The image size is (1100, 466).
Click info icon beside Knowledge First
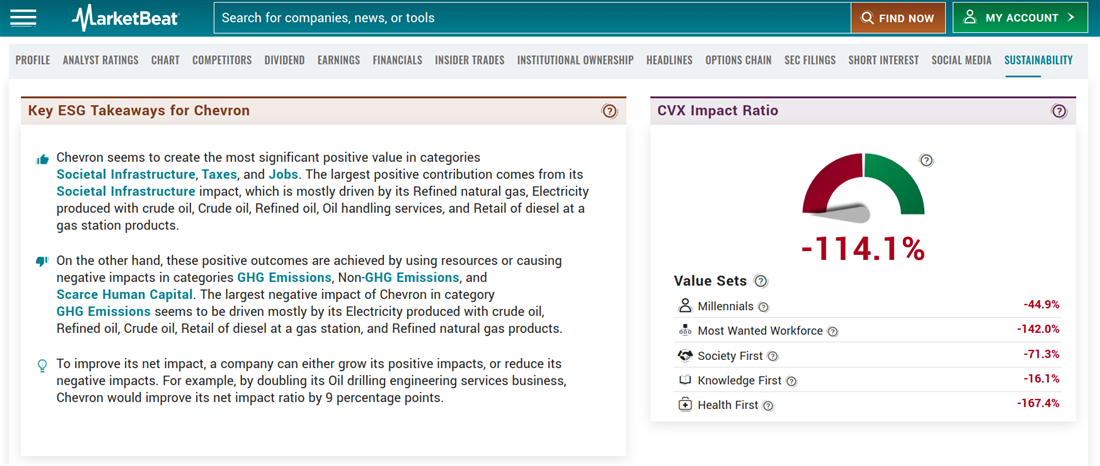(x=791, y=381)
